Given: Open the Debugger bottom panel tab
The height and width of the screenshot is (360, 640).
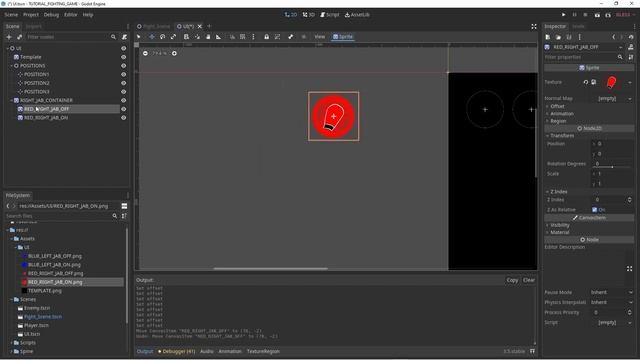Looking at the screenshot, I should tap(177, 351).
